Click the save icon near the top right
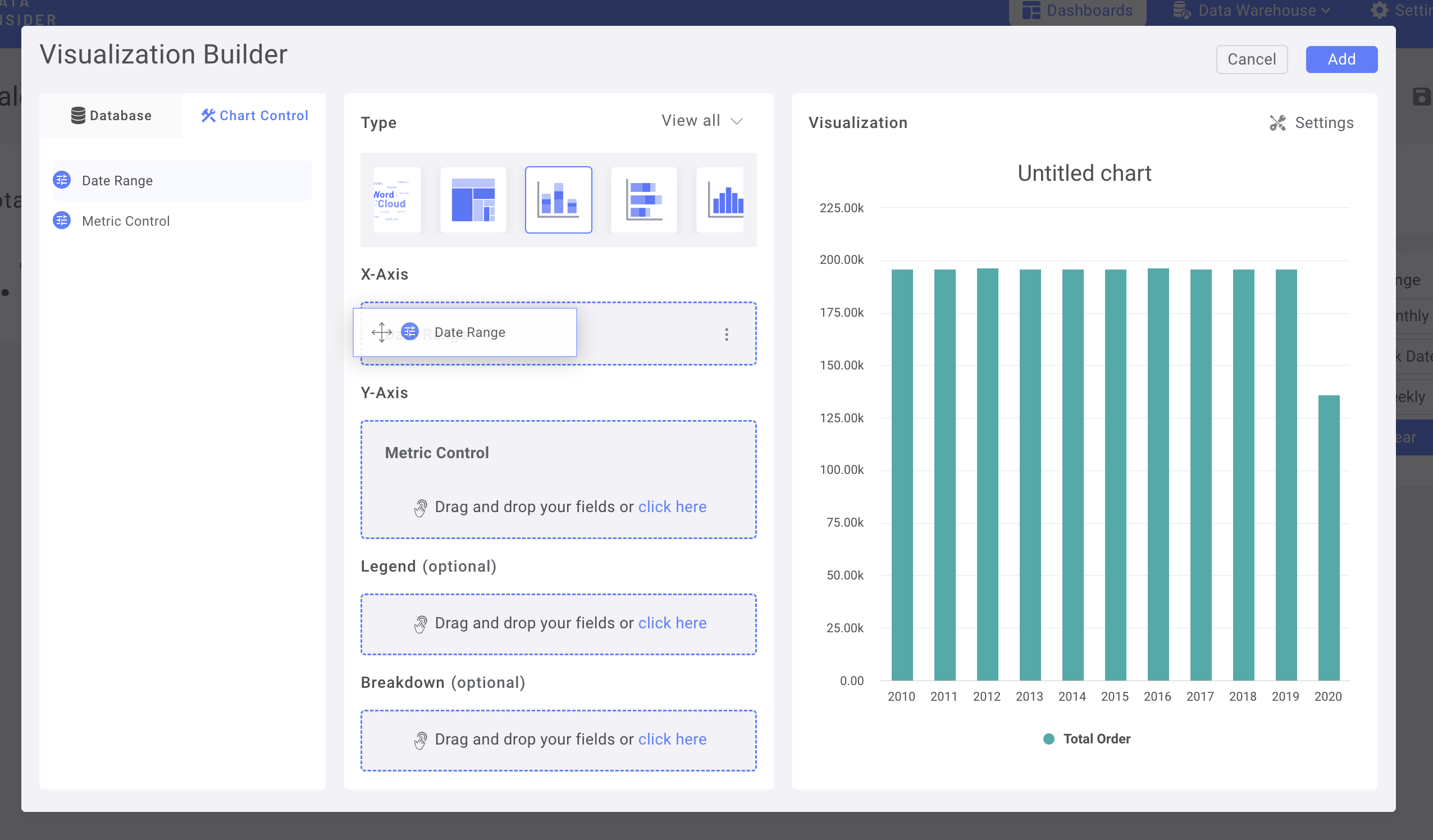 click(1423, 97)
